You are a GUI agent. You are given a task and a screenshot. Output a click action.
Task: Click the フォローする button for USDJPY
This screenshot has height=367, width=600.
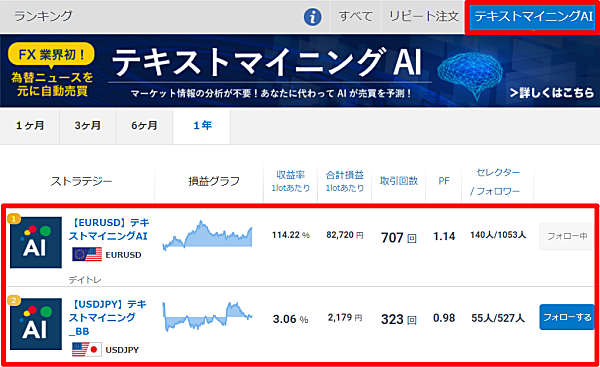tap(567, 317)
